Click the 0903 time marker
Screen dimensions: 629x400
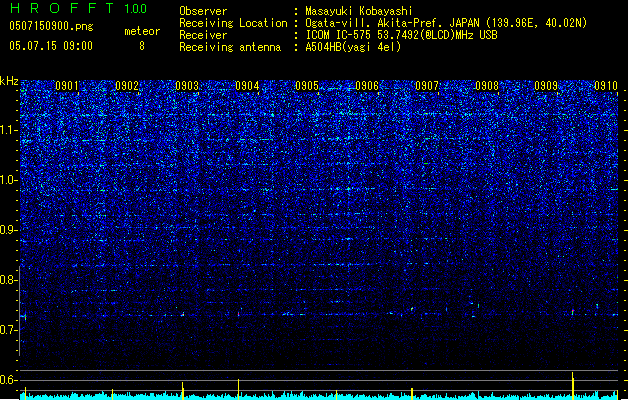[x=187, y=86]
